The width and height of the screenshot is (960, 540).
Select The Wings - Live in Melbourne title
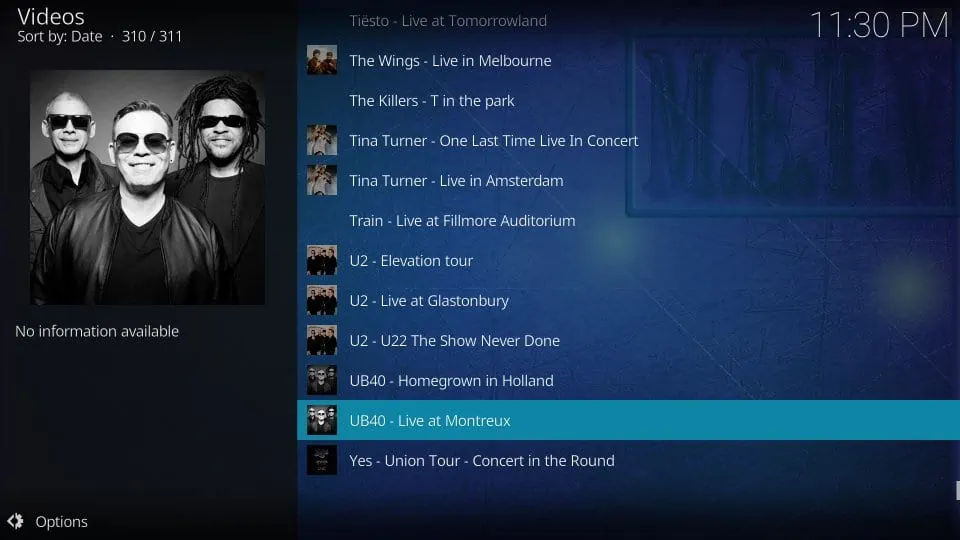pyautogui.click(x=450, y=61)
